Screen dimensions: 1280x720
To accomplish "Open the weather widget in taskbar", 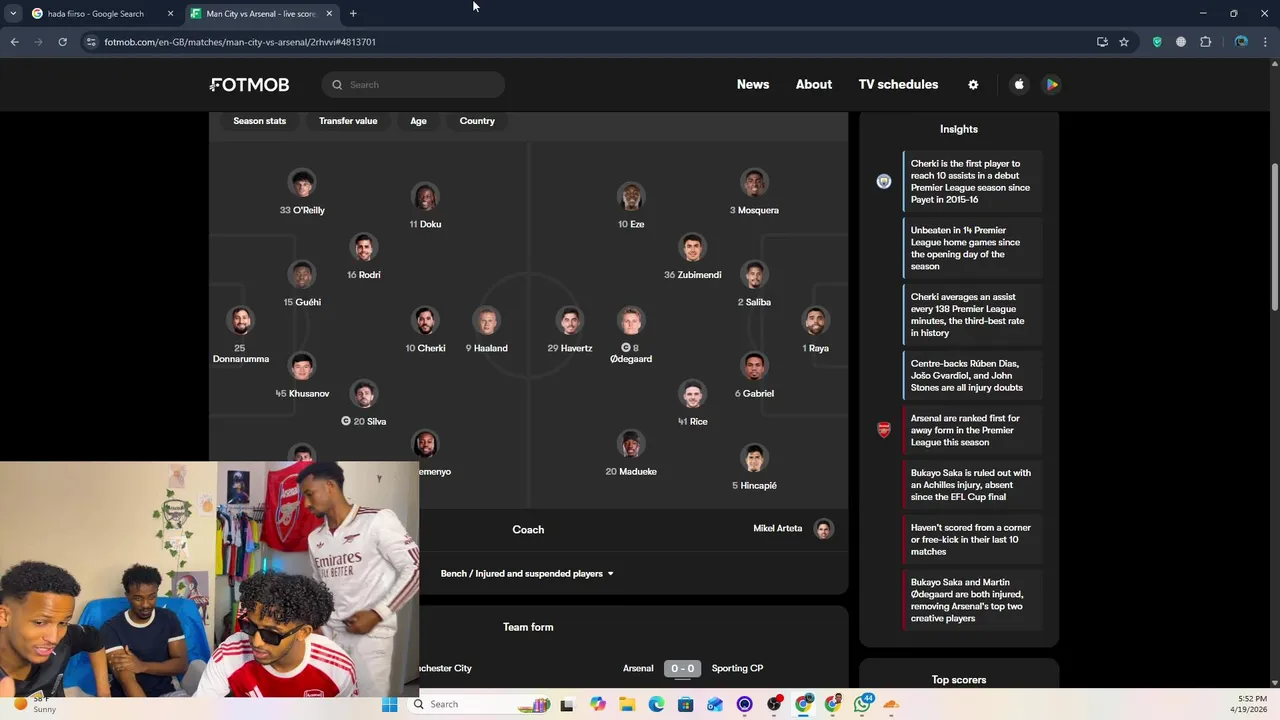I will pyautogui.click(x=35, y=704).
